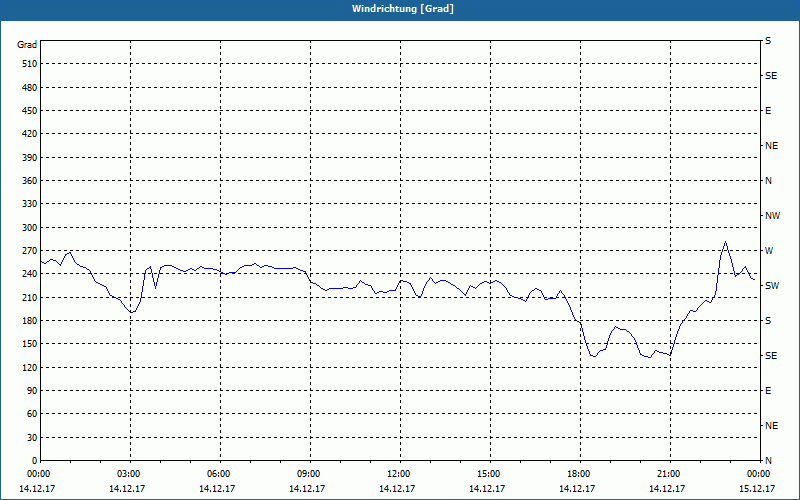This screenshot has height=500, width=800.
Task: Click the Windrichtung [Grad] chart title
Action: [x=403, y=9]
